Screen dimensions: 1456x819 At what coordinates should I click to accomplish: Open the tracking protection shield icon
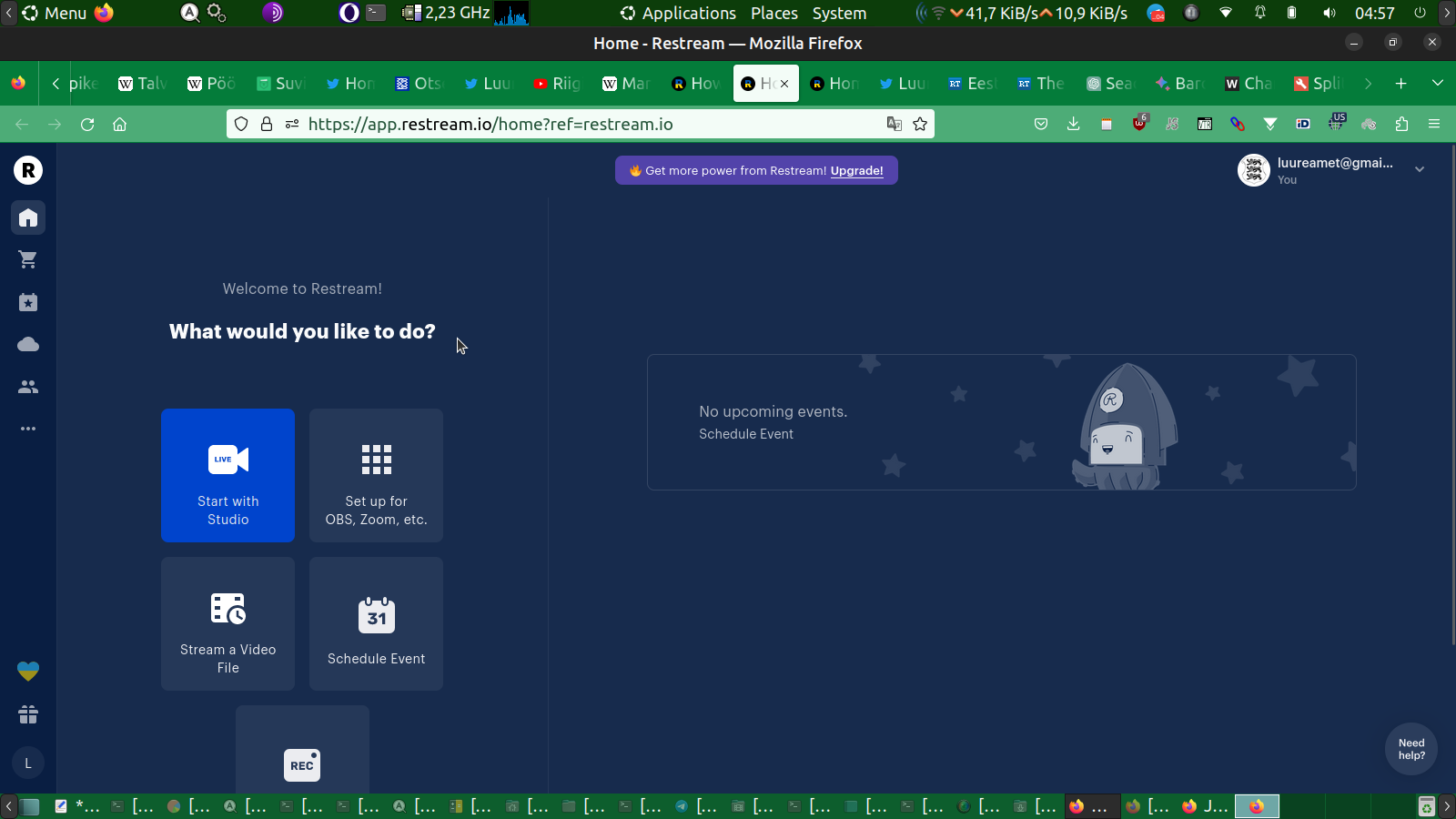tap(241, 125)
